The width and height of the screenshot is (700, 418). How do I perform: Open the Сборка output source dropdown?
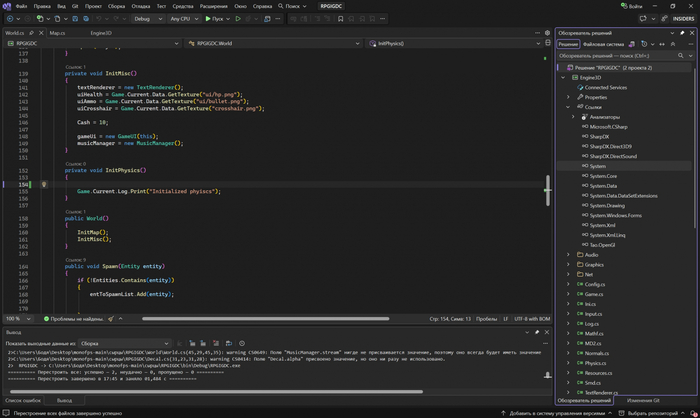[x=125, y=343]
